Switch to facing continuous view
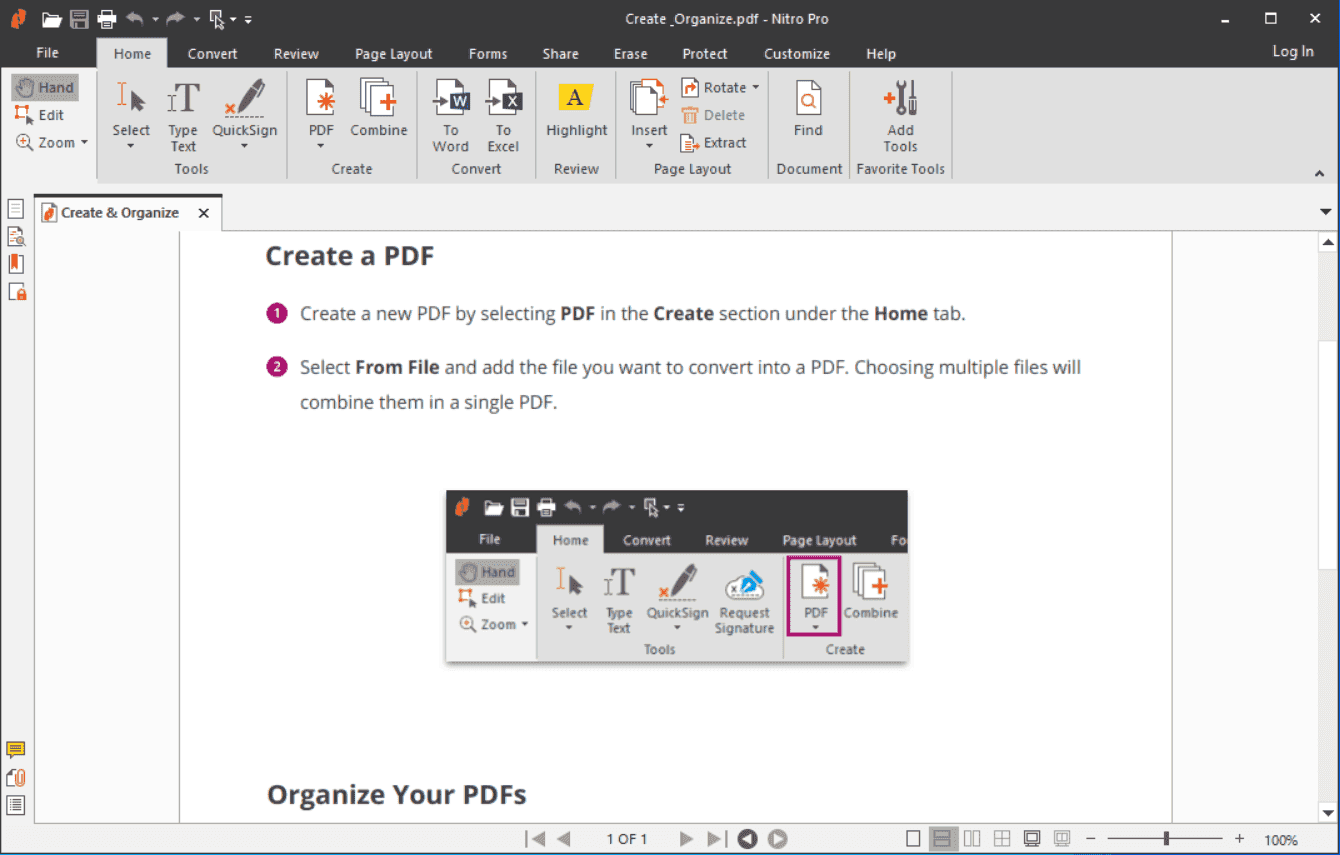 [x=1002, y=839]
